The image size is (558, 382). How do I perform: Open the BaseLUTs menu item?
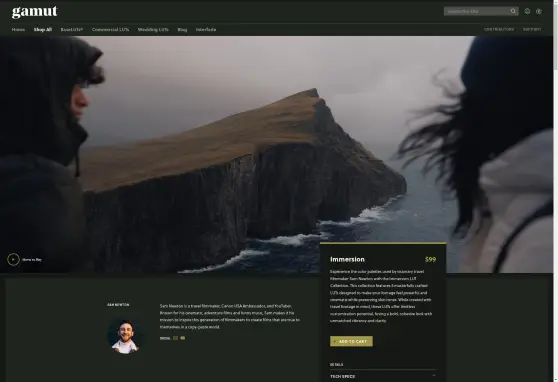point(72,30)
